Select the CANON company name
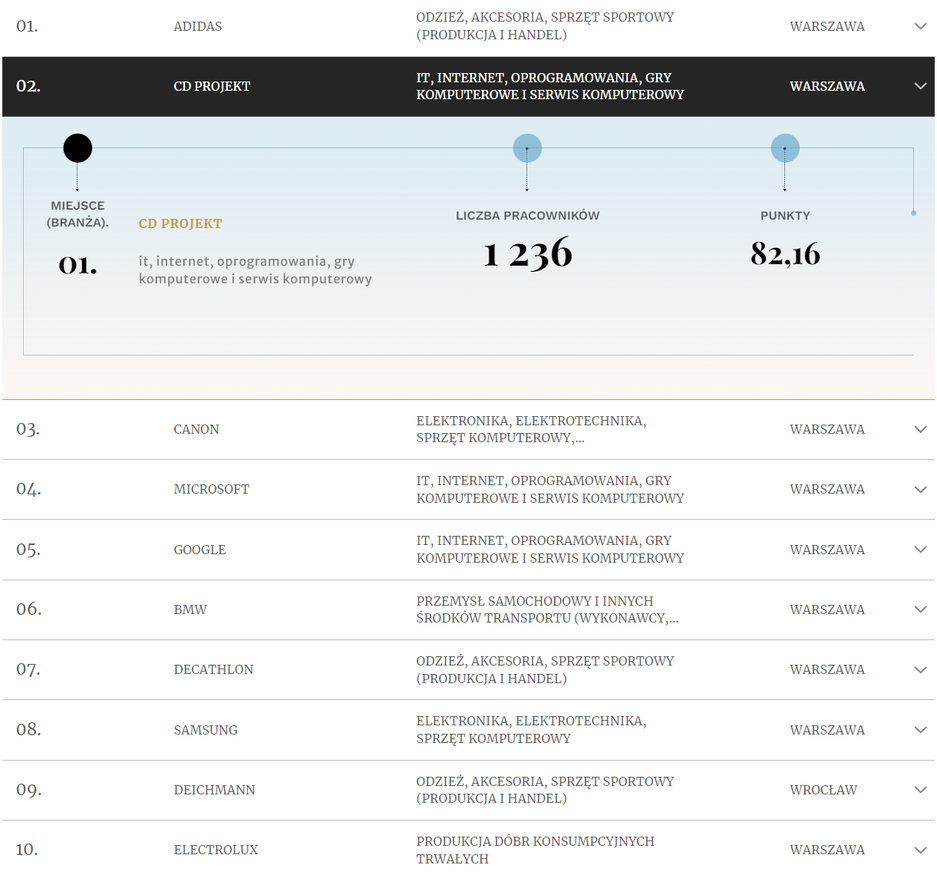The height and width of the screenshot is (879, 937). pyautogui.click(x=196, y=429)
